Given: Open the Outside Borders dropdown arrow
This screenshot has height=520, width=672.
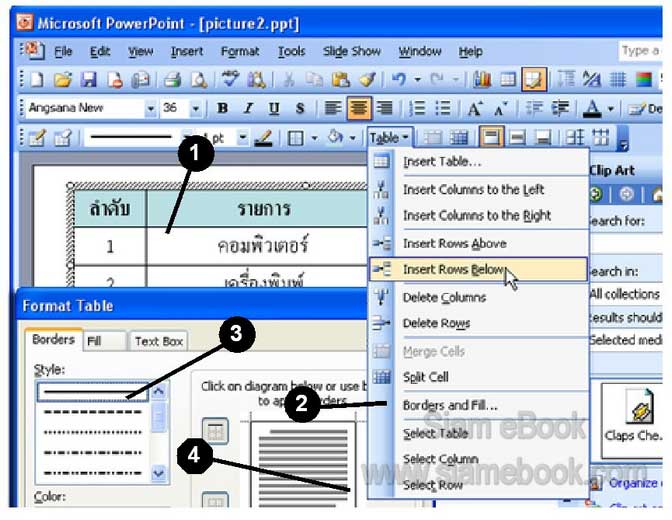Looking at the screenshot, I should pyautogui.click(x=315, y=138).
